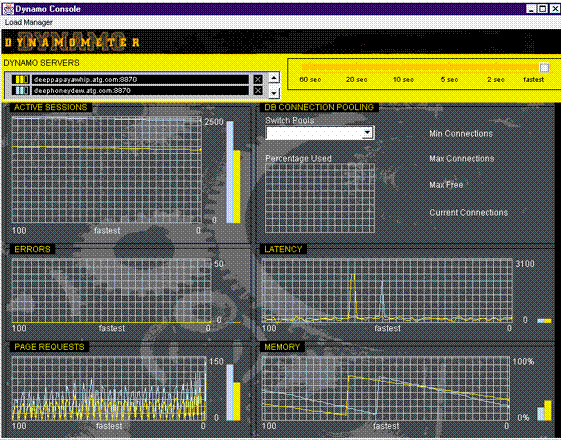Click the yellow Memory level bar
The width and height of the screenshot is (561, 440).
click(x=548, y=411)
